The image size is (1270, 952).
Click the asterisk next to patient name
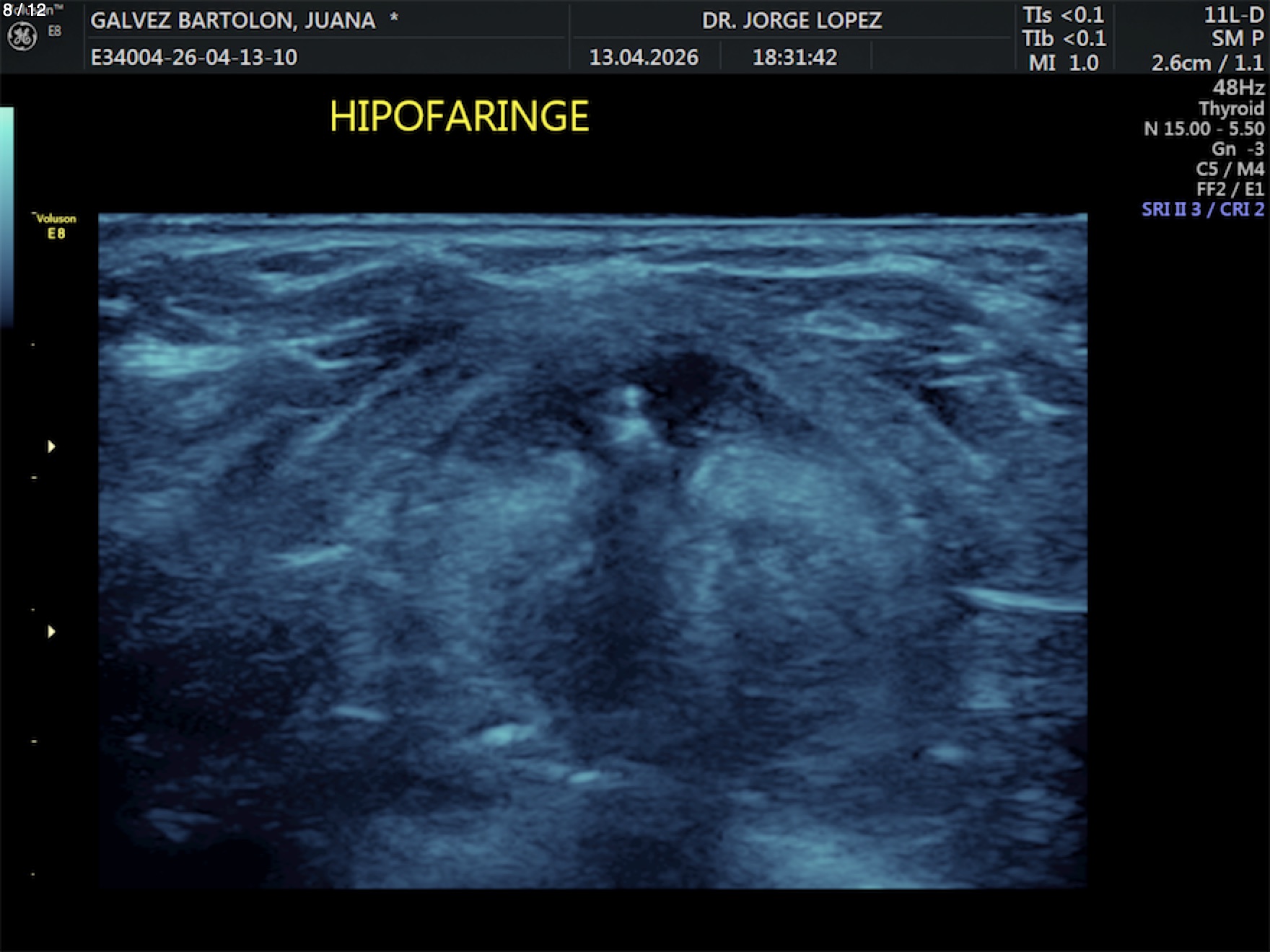point(394,19)
